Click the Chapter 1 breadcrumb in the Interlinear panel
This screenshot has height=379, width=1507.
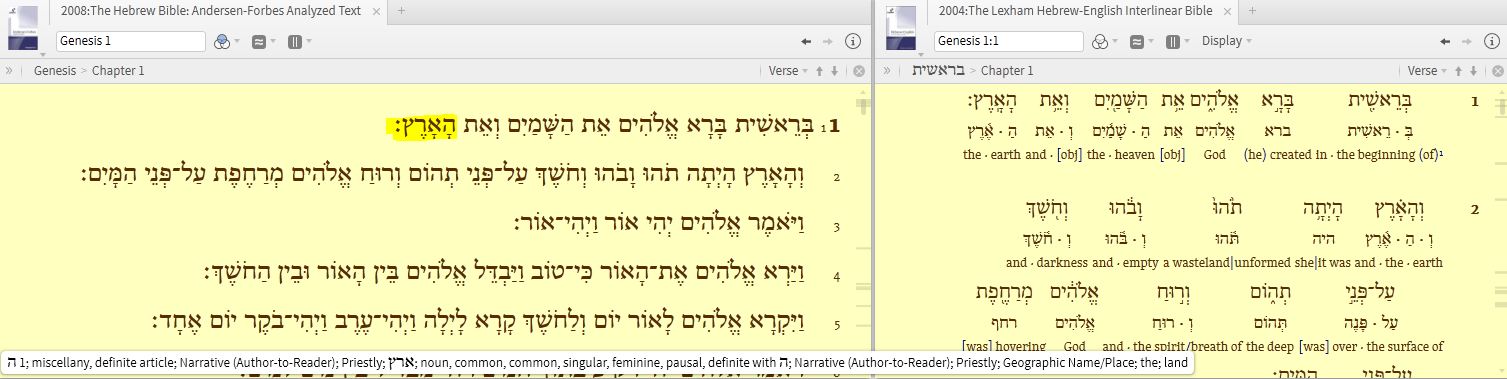click(x=1007, y=71)
